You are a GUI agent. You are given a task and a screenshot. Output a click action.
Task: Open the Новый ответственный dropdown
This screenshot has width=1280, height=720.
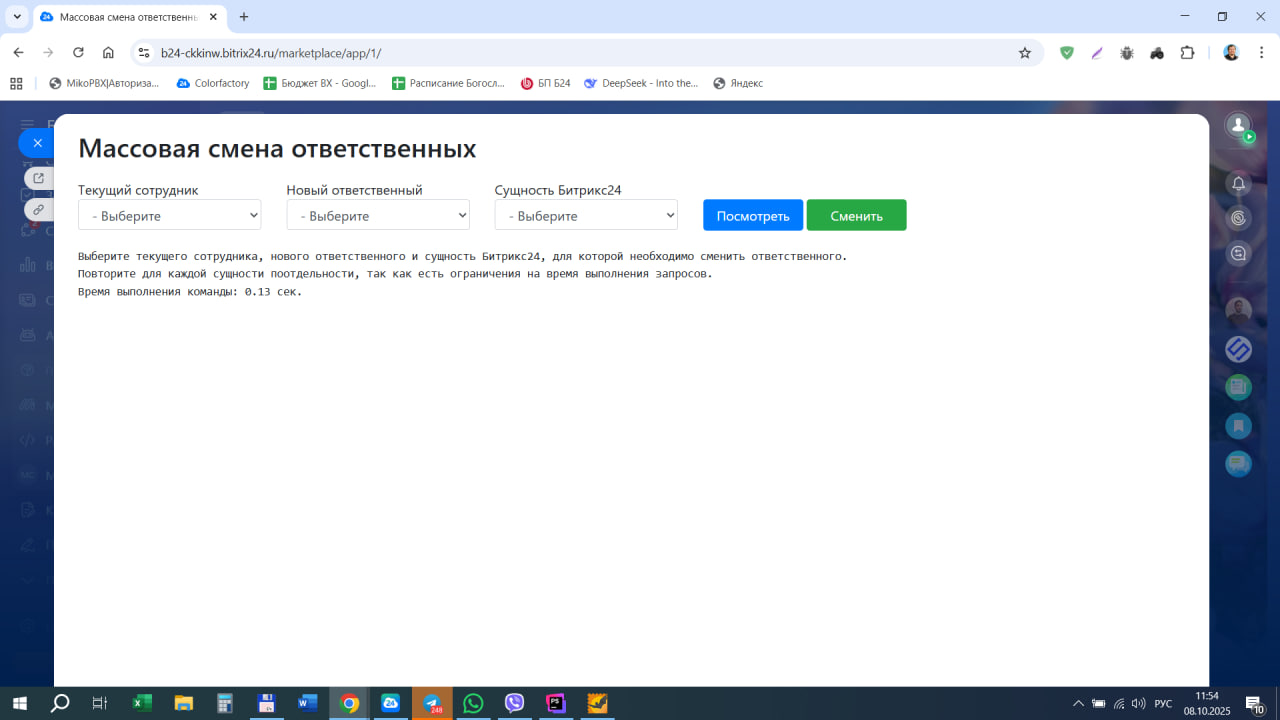[378, 215]
